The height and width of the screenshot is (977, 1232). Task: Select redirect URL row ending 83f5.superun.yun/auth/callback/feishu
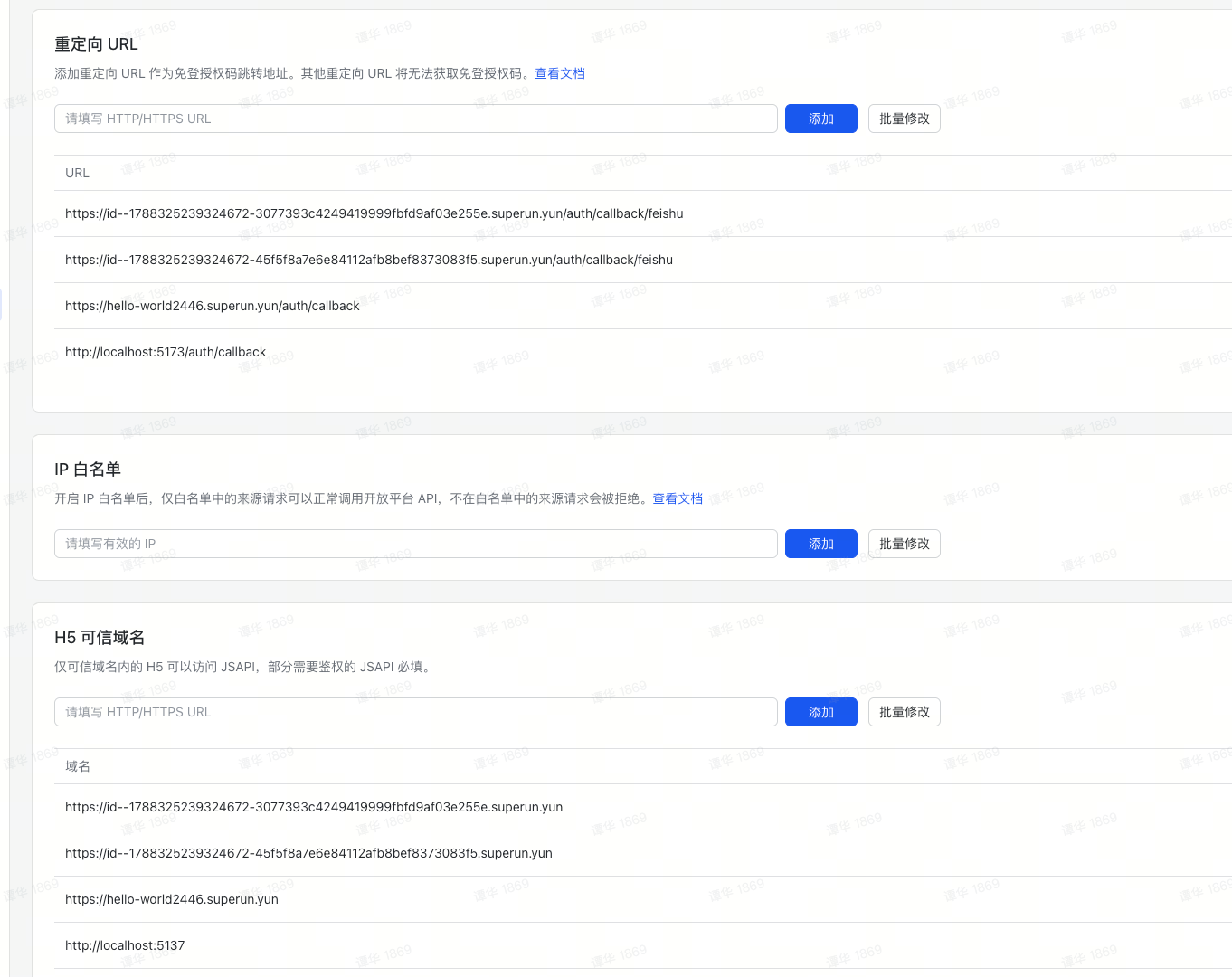click(368, 260)
